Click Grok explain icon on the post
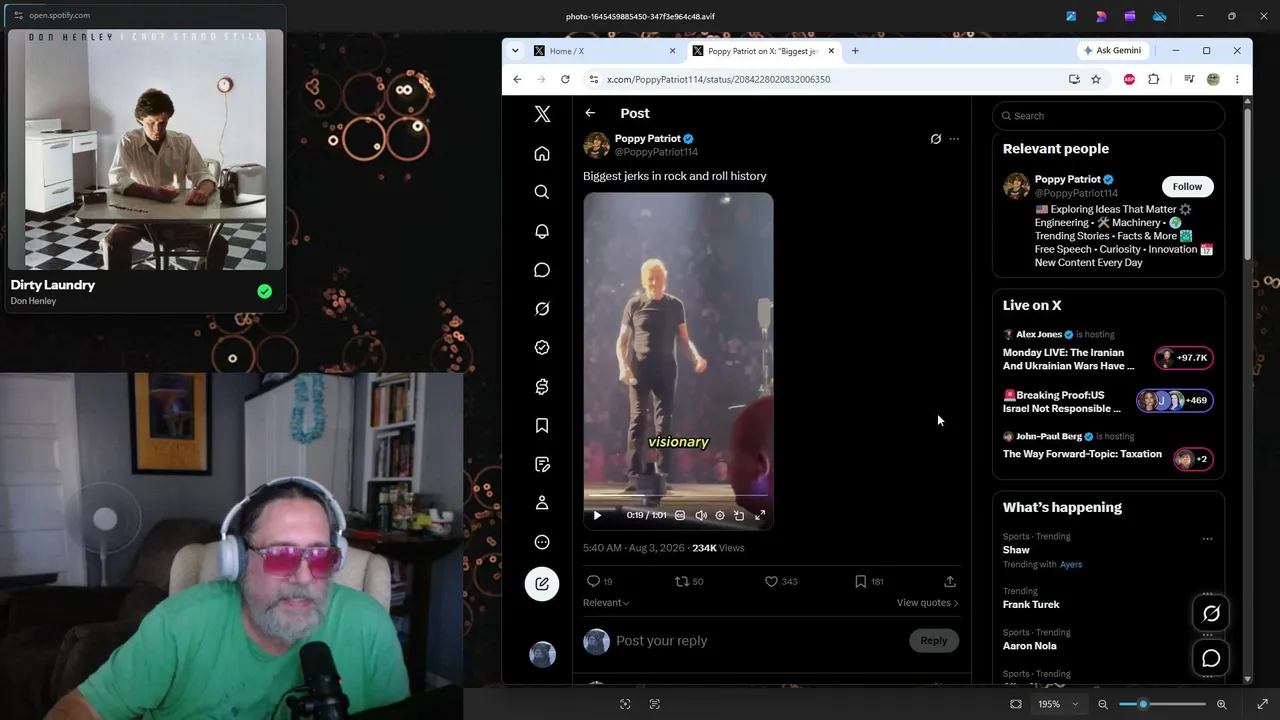The height and width of the screenshot is (720, 1280). coord(936,139)
